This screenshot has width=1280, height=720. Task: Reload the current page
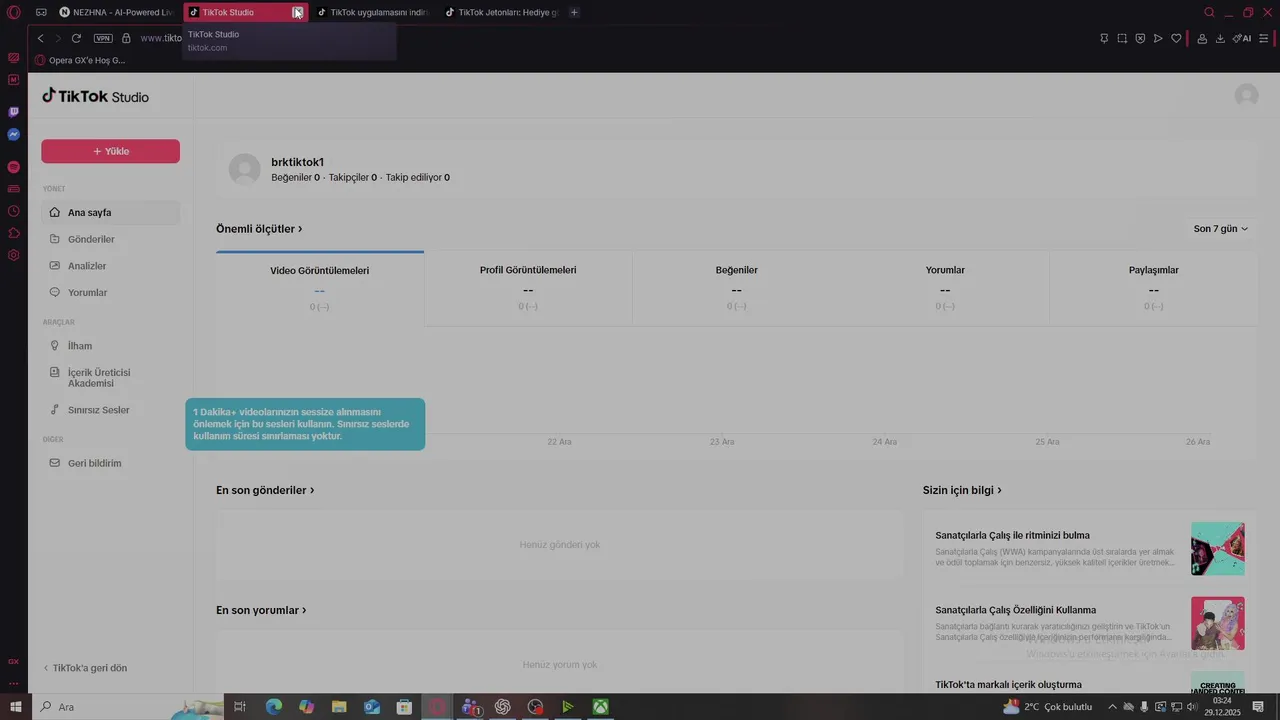coord(76,38)
